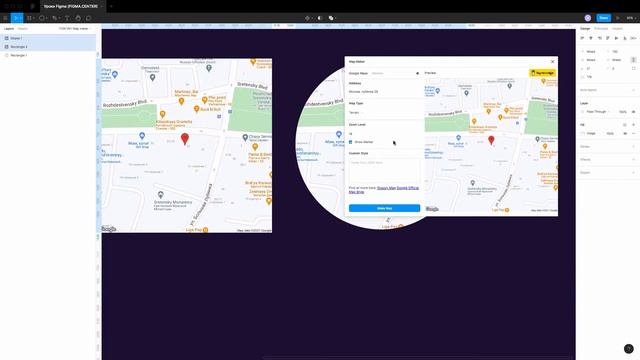The height and width of the screenshot is (360, 640).
Task: Switch to the Inspect tab
Action: pos(618,29)
